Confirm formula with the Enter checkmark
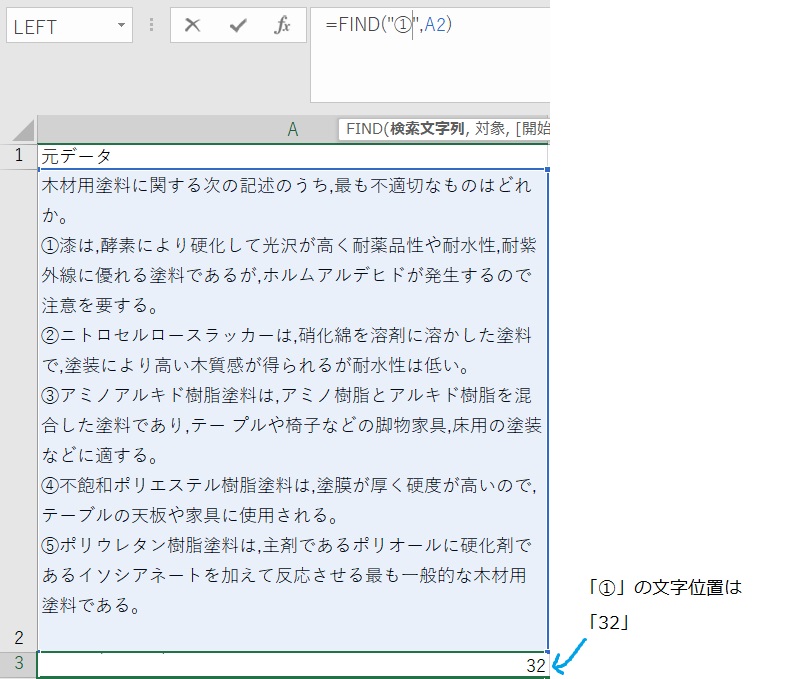Screen dimensions: 786x679 pyautogui.click(x=237, y=26)
